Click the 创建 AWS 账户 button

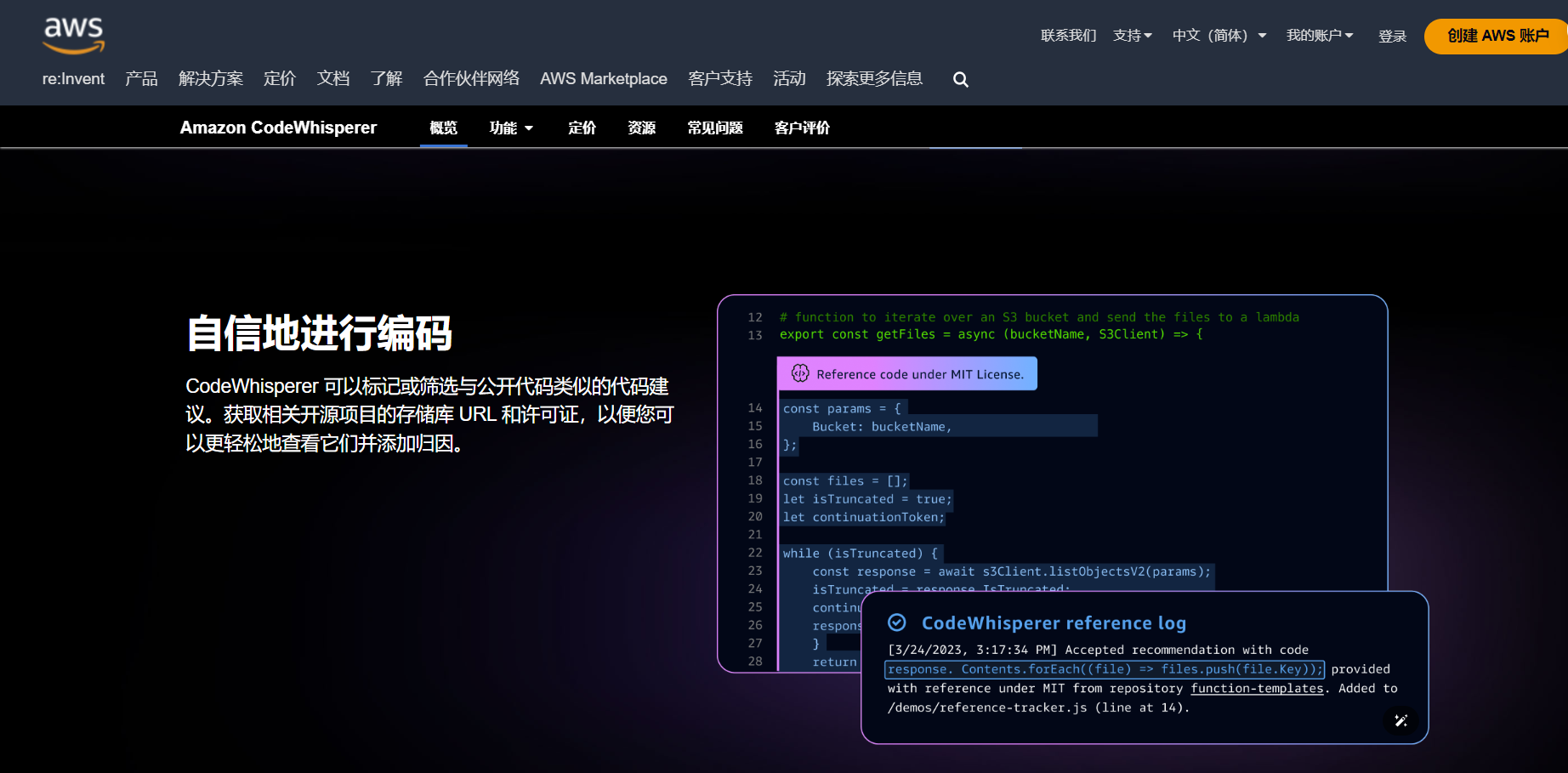point(1497,37)
